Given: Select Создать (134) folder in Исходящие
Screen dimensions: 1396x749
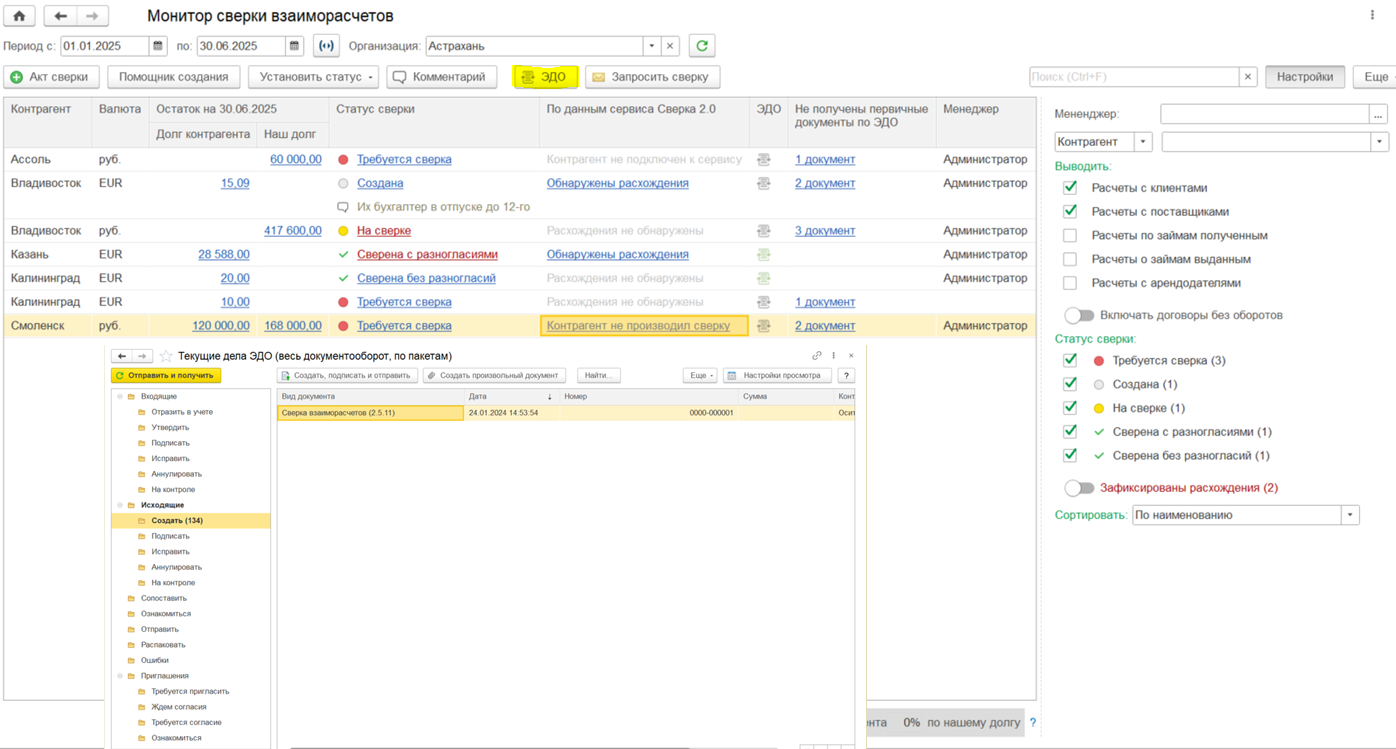Looking at the screenshot, I should (x=177, y=521).
